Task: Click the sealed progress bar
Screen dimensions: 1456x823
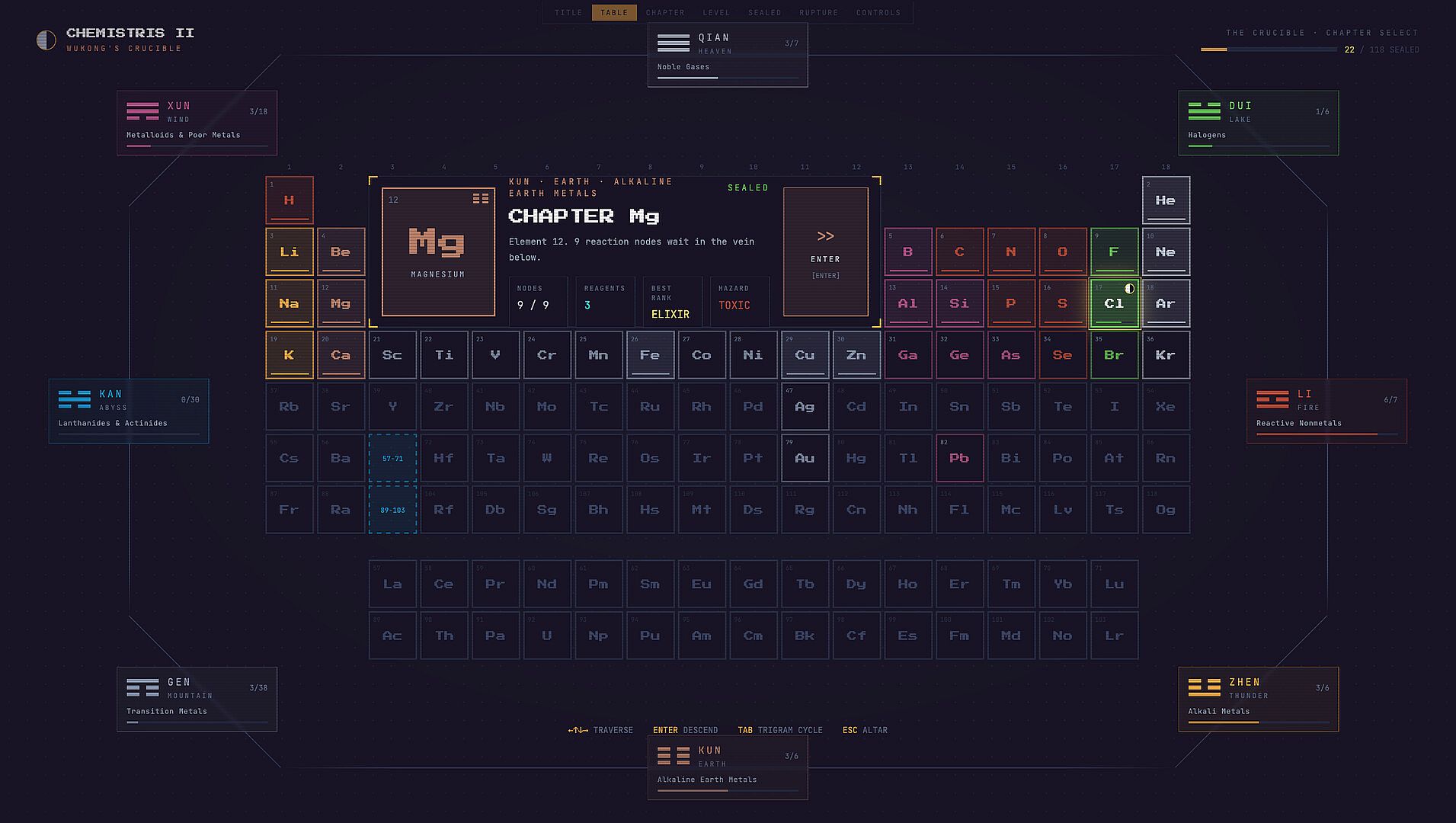Action: click(1269, 50)
